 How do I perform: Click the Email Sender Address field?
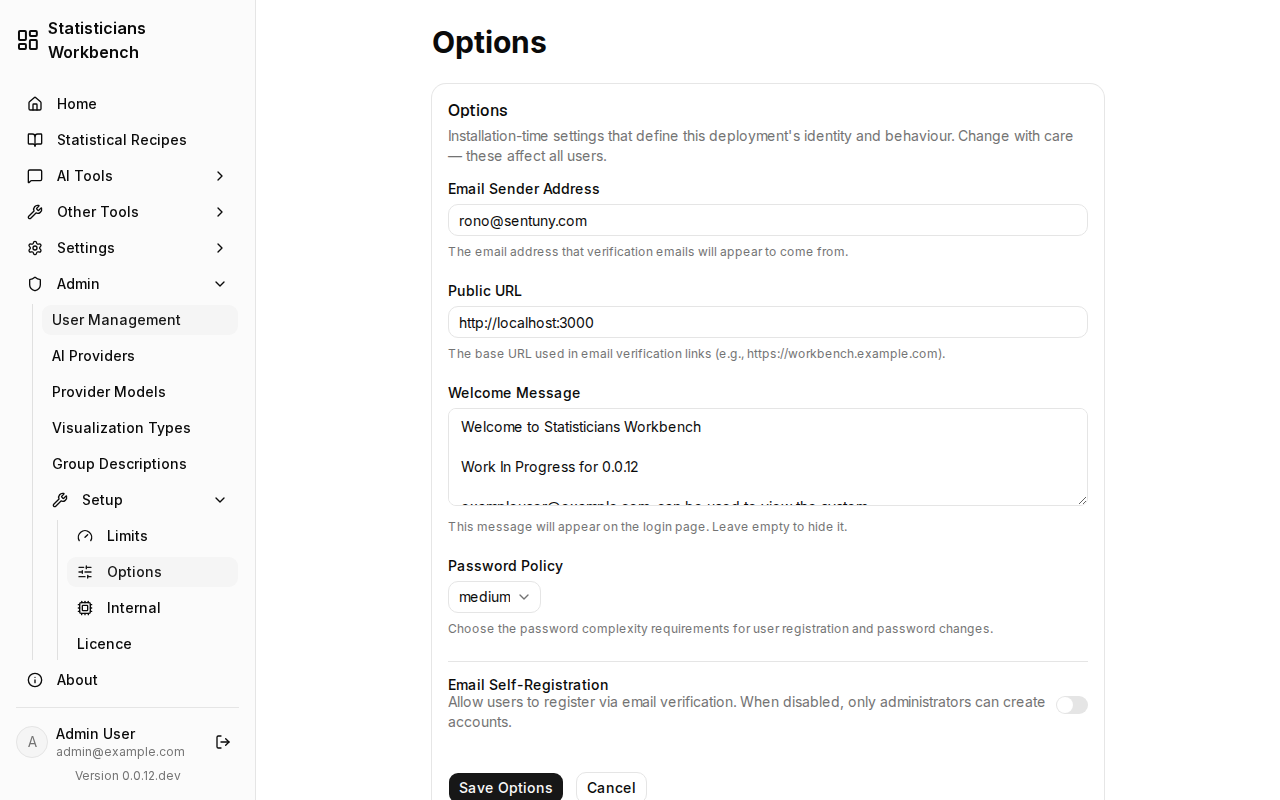[x=768, y=220]
